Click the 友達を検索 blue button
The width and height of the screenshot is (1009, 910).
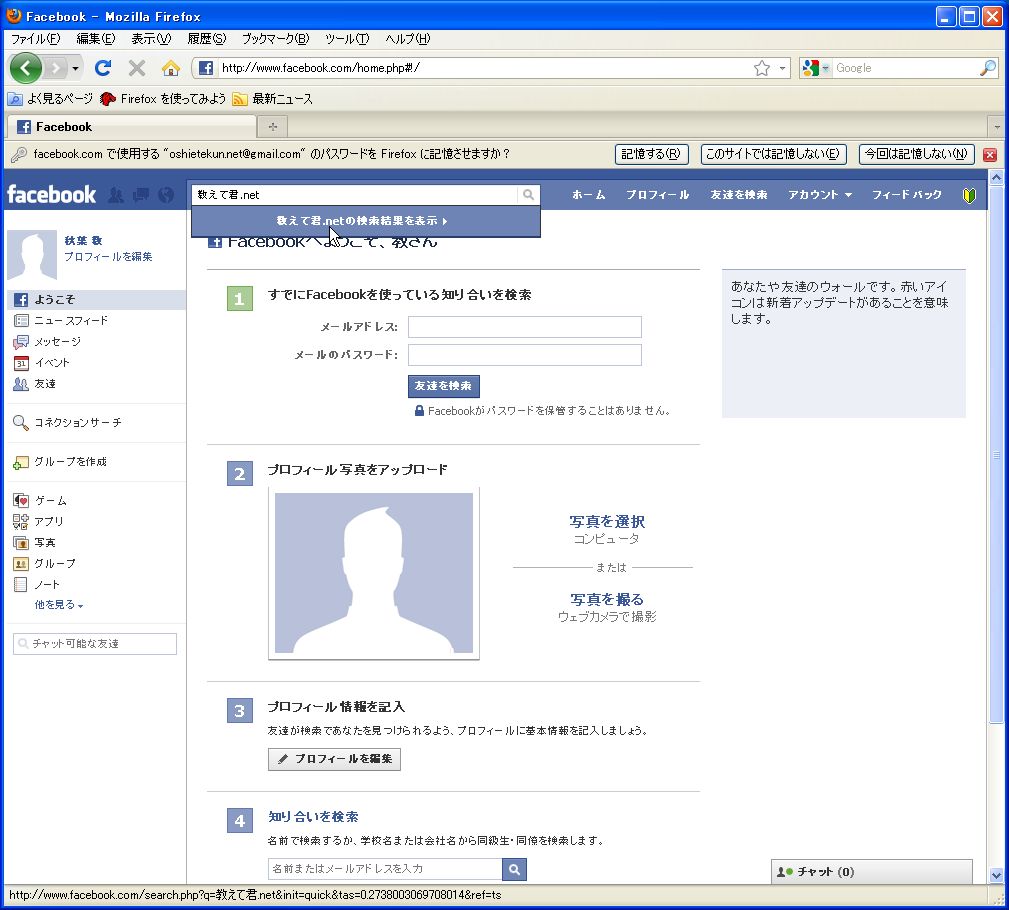(443, 386)
